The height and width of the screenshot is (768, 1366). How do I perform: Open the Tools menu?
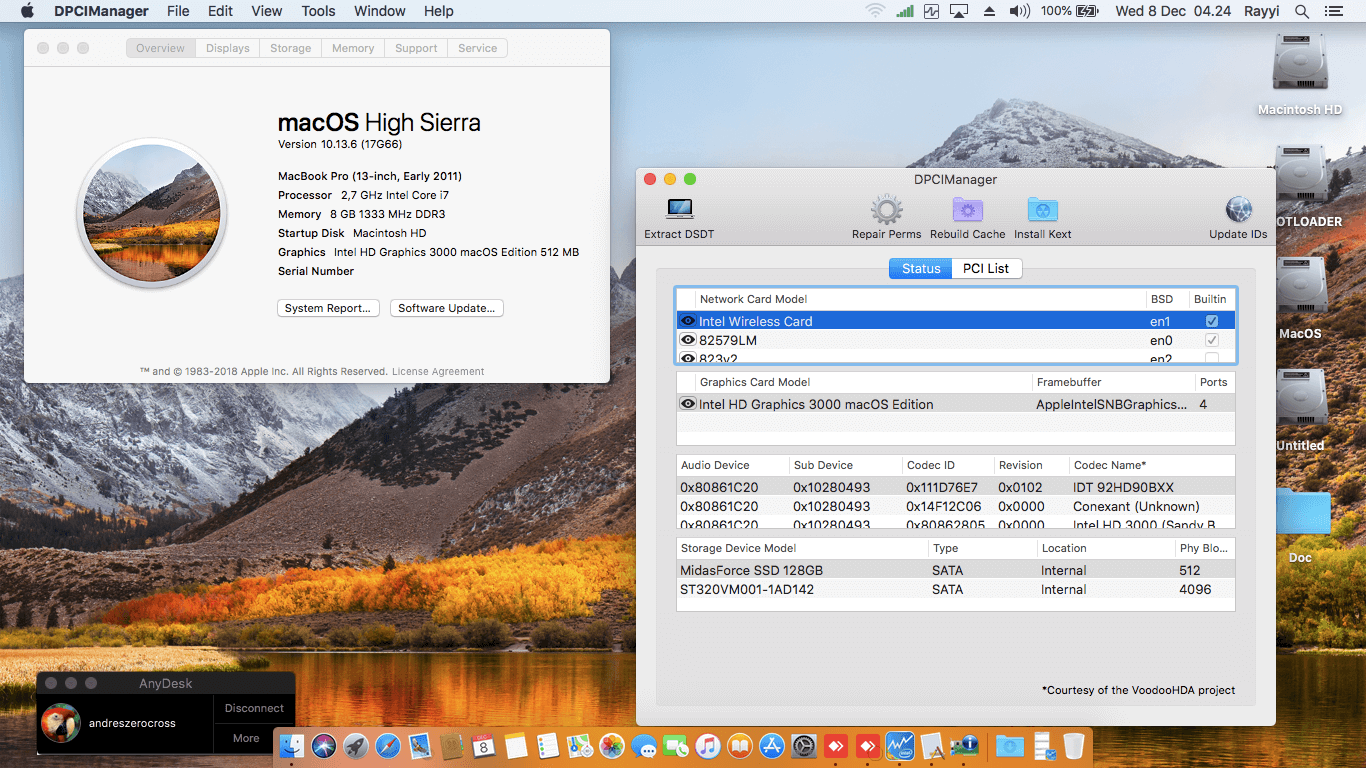click(x=318, y=11)
